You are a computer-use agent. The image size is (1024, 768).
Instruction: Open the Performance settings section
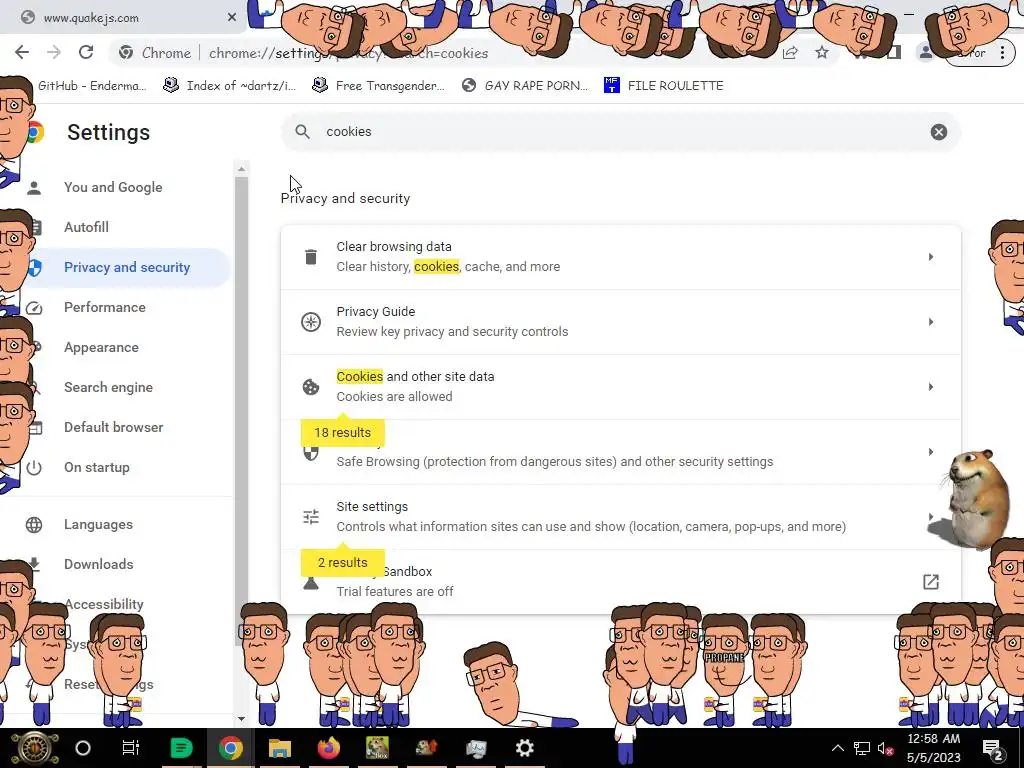click(x=104, y=308)
